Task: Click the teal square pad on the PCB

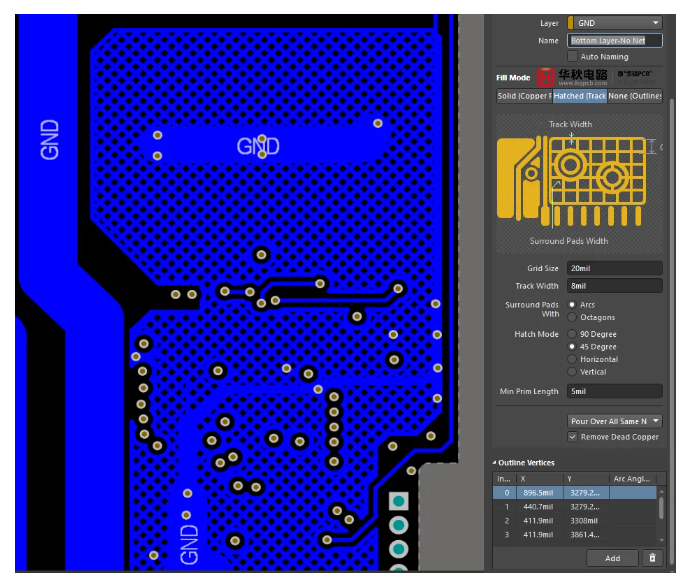Action: click(x=398, y=502)
